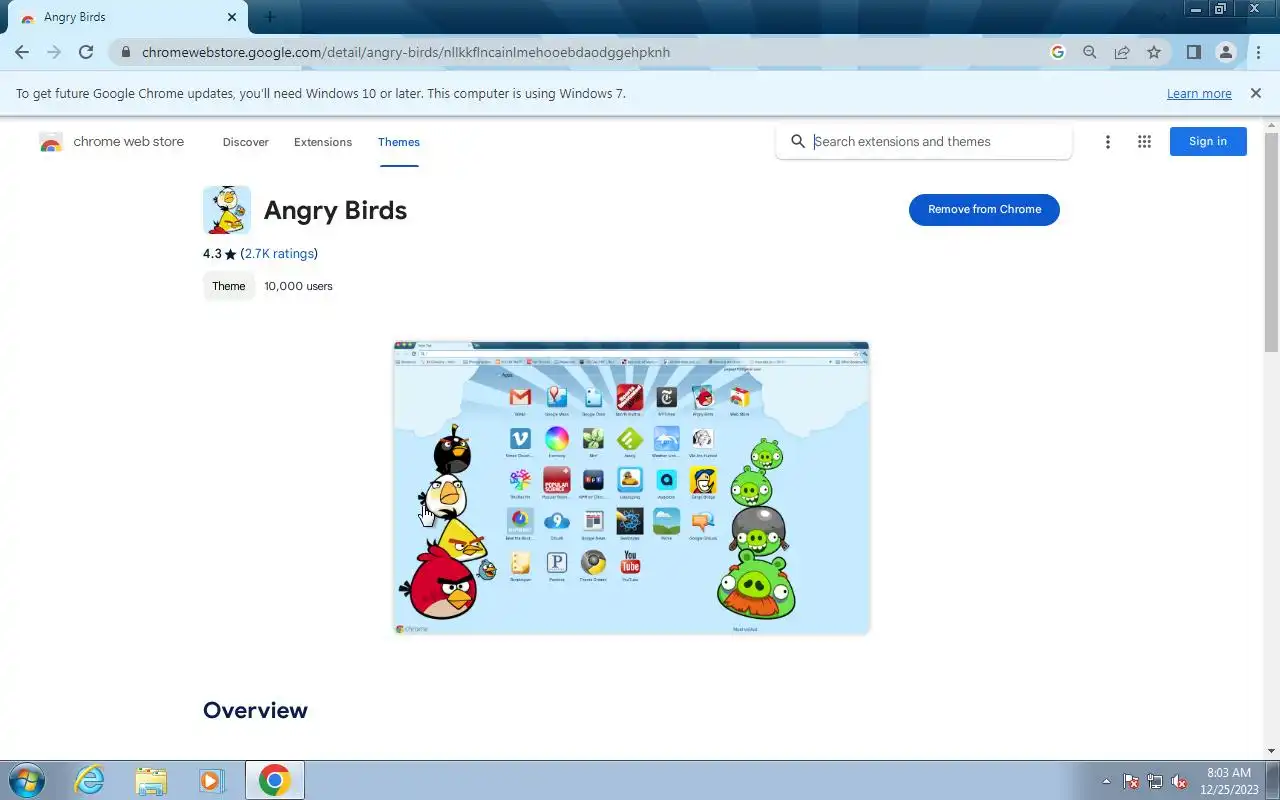This screenshot has width=1280, height=800.
Task: Click the Angry Birds title text
Action: pyautogui.click(x=335, y=210)
